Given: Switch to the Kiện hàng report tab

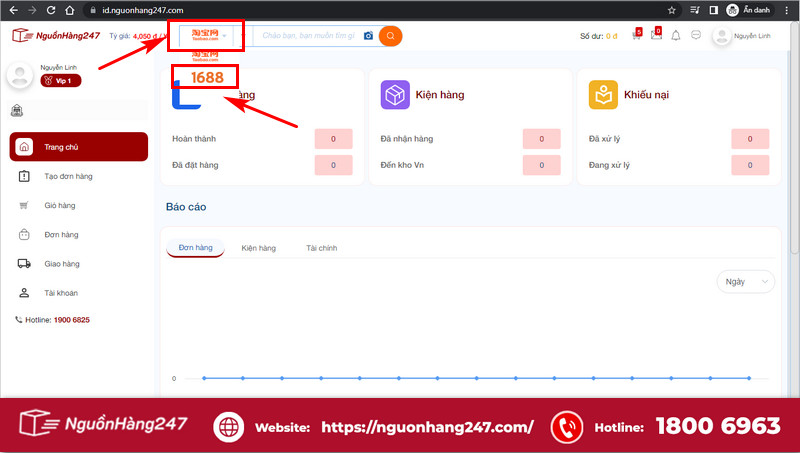Looking at the screenshot, I should tap(258, 248).
